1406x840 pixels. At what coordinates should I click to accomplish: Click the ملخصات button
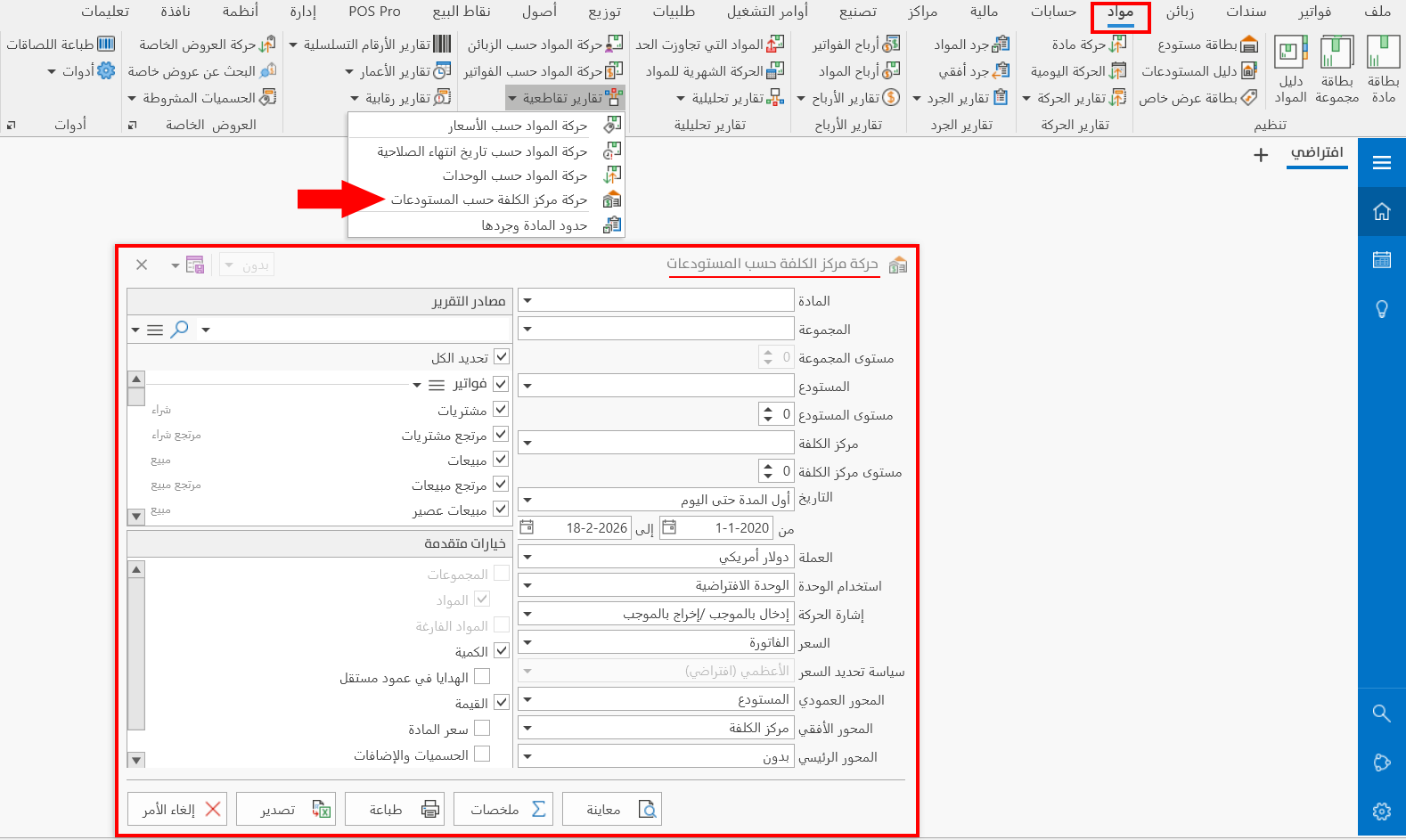[503, 809]
